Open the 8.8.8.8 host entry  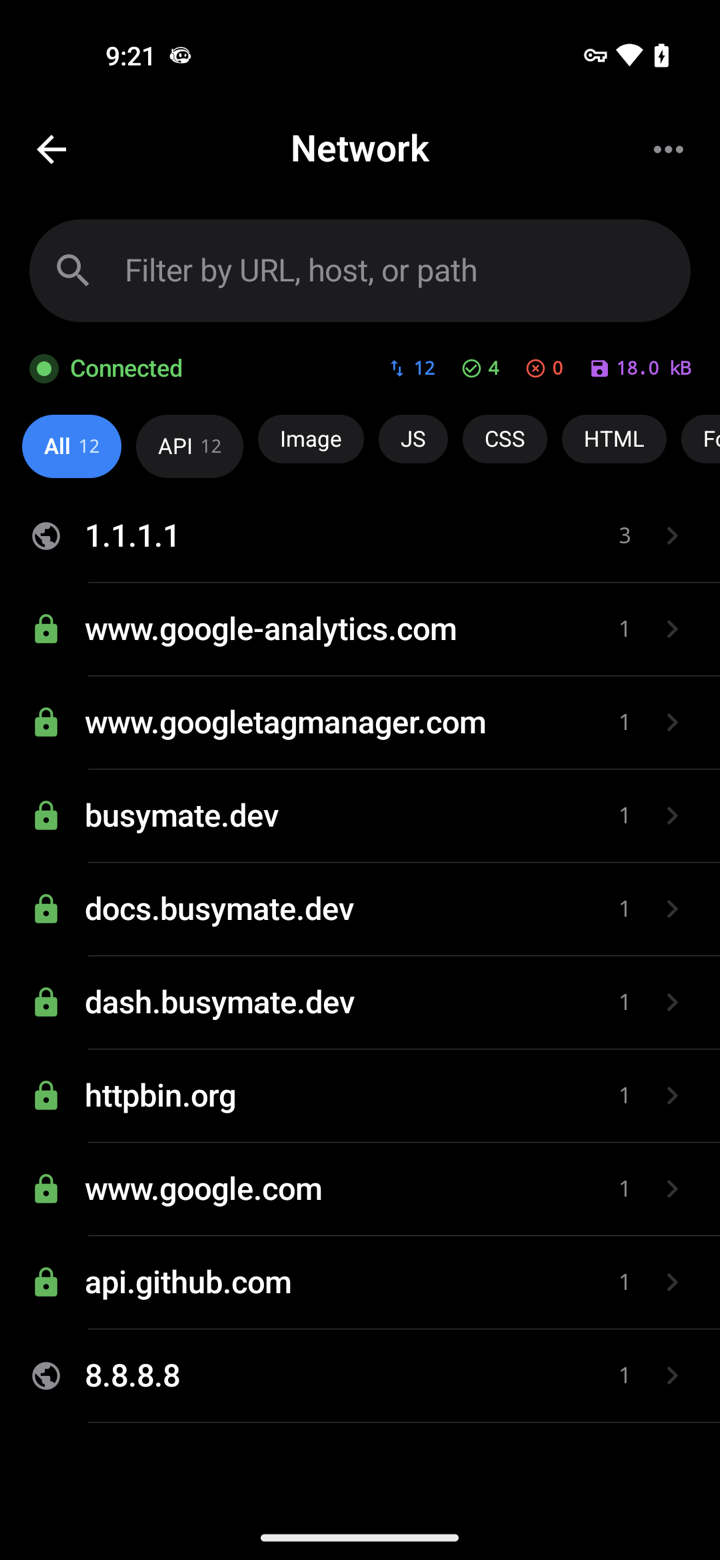tap(360, 1376)
